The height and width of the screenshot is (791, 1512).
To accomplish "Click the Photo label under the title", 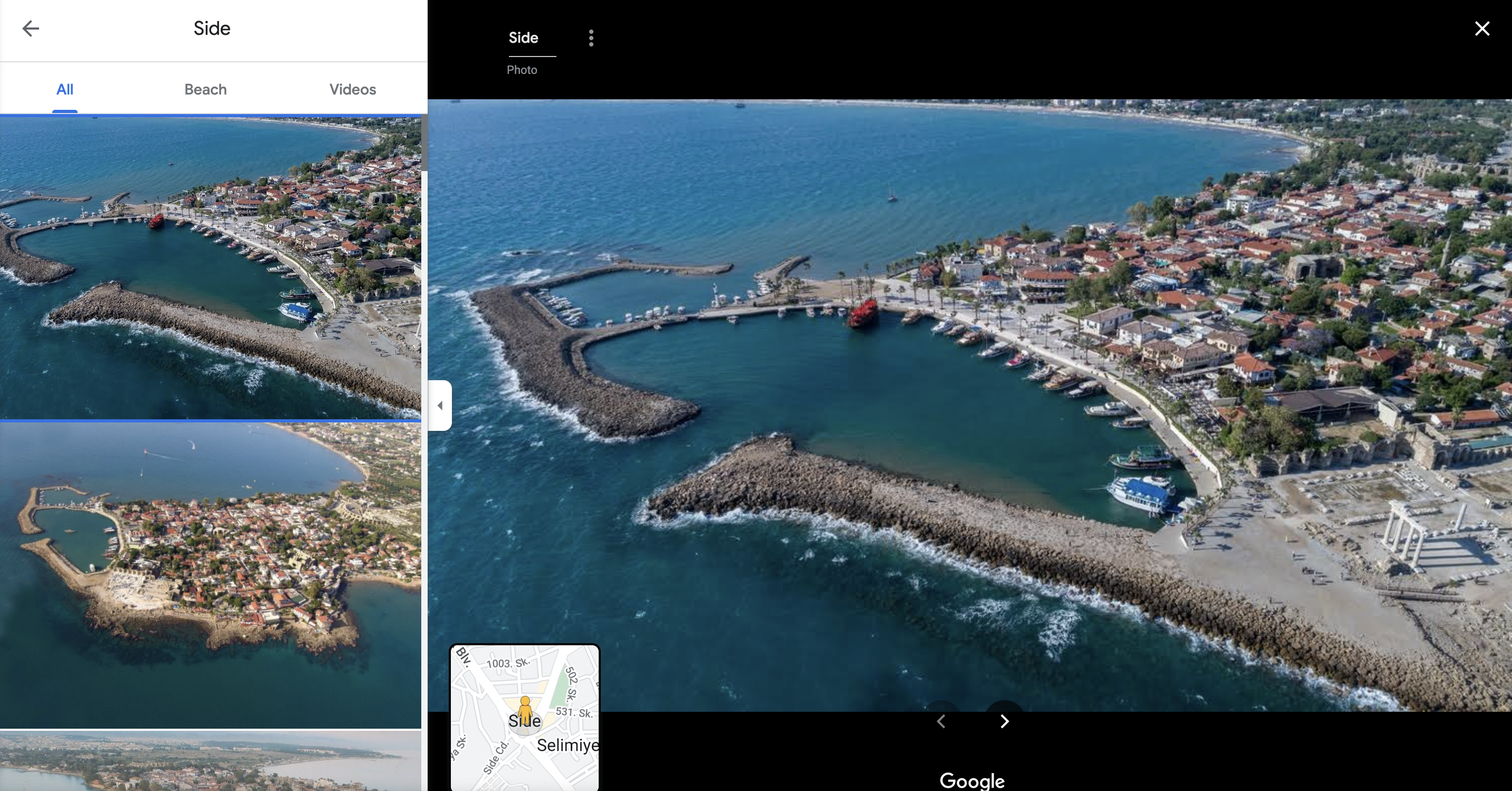I will [x=521, y=70].
